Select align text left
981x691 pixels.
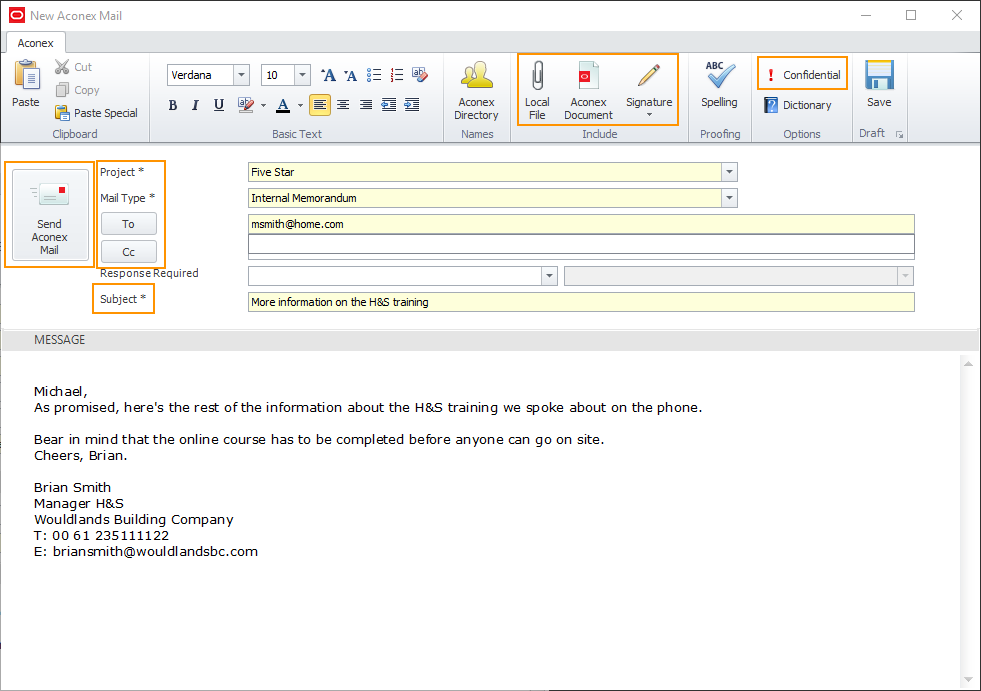coord(320,105)
